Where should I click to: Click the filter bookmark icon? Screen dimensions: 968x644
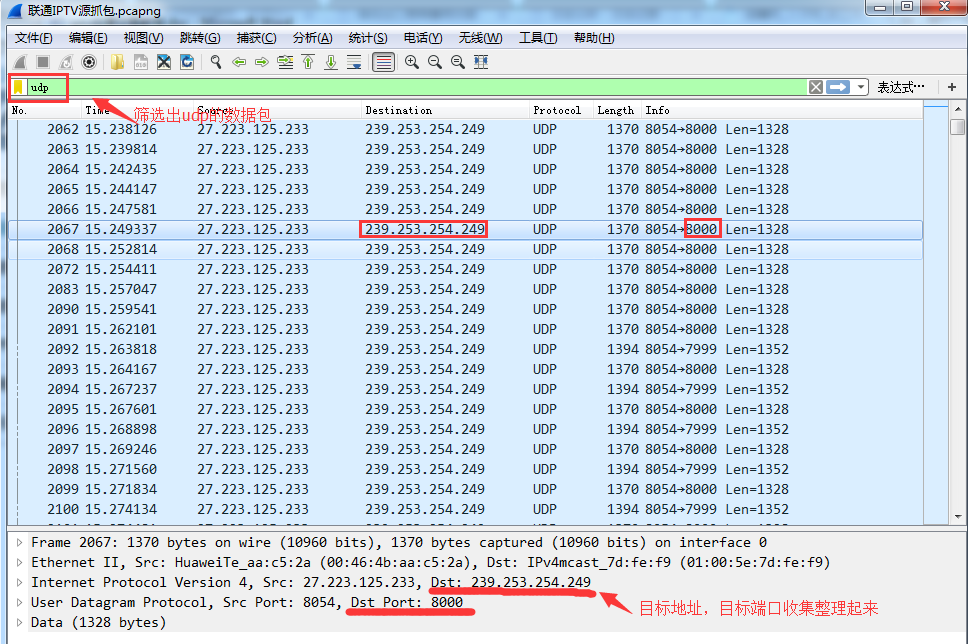(18, 87)
